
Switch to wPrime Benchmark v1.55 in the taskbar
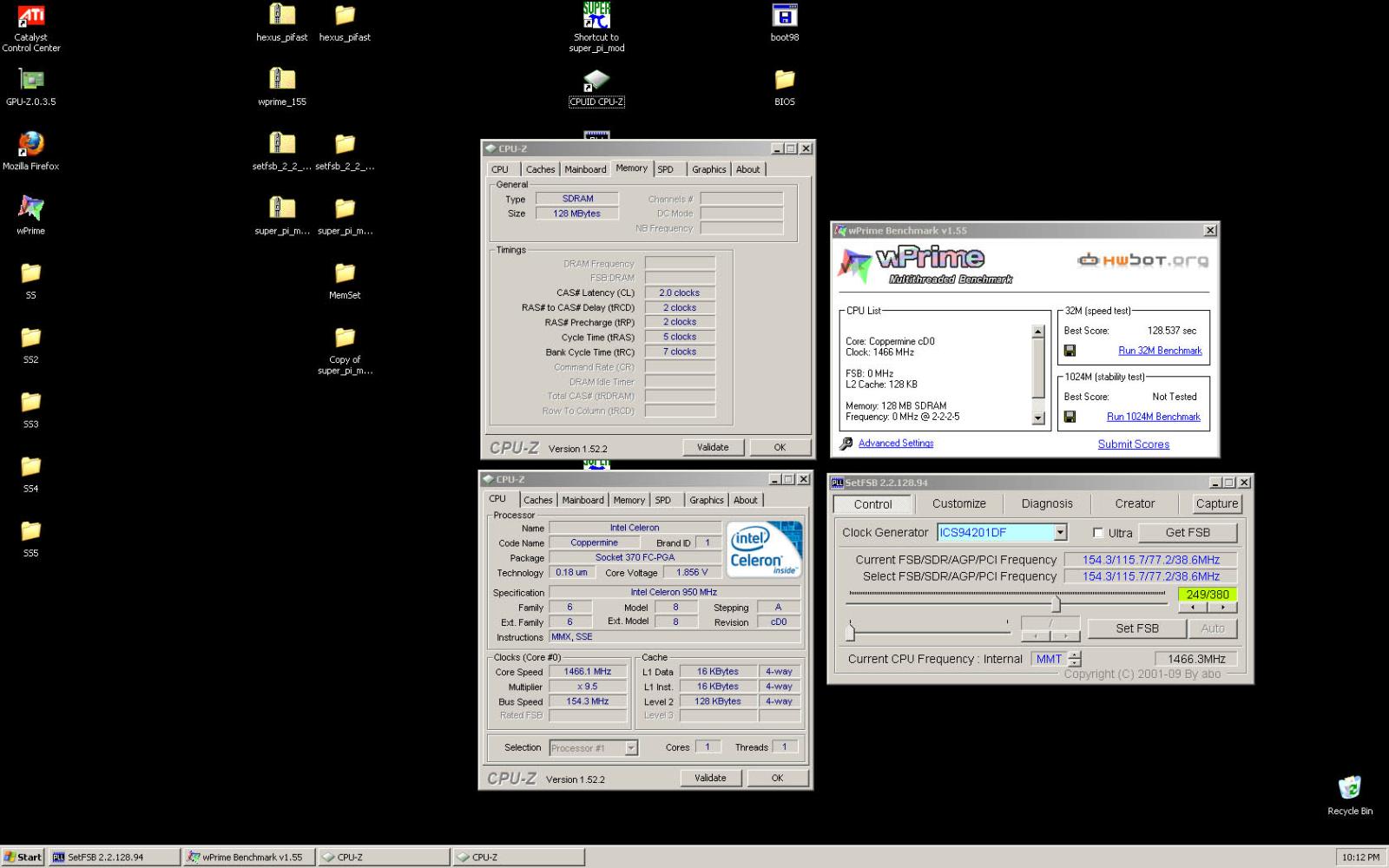click(249, 858)
